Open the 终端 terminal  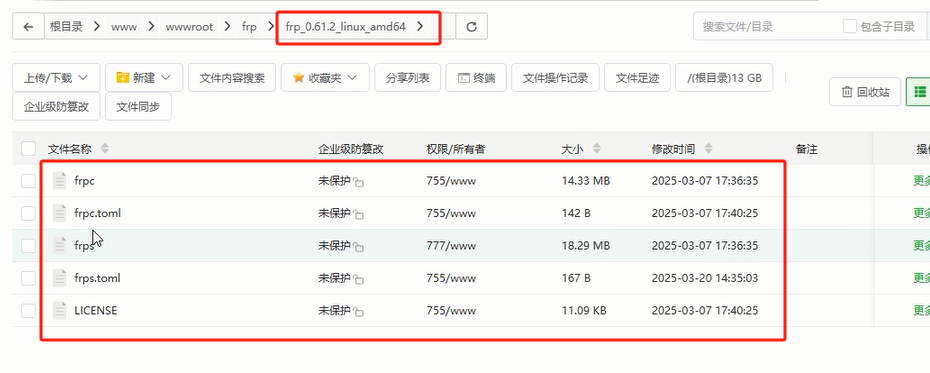click(x=476, y=78)
